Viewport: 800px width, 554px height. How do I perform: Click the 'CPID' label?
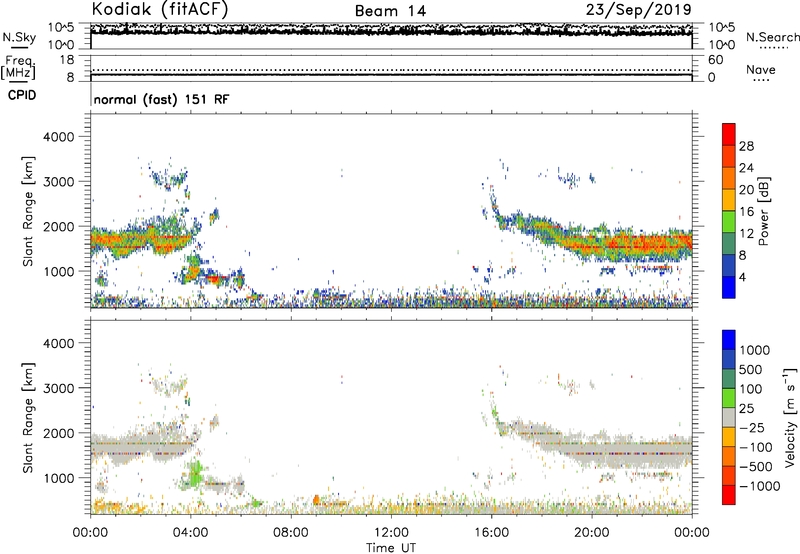(22, 95)
